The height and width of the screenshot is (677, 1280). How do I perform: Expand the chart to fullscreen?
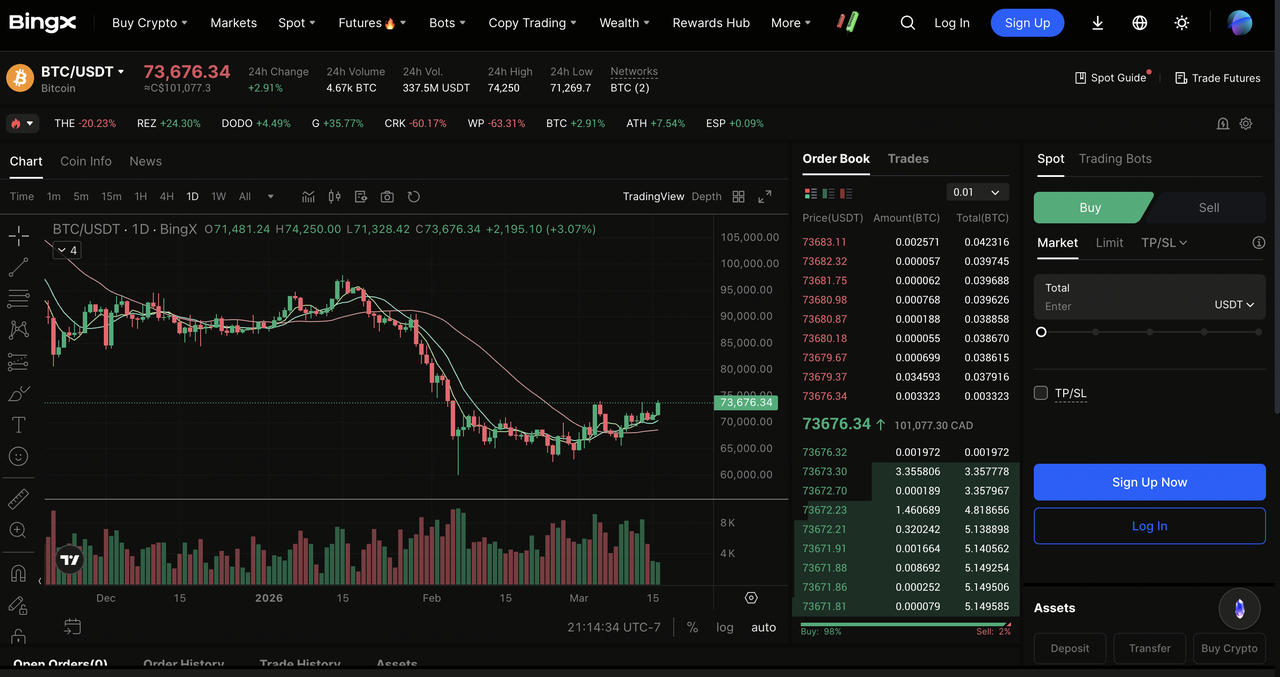[x=765, y=197]
